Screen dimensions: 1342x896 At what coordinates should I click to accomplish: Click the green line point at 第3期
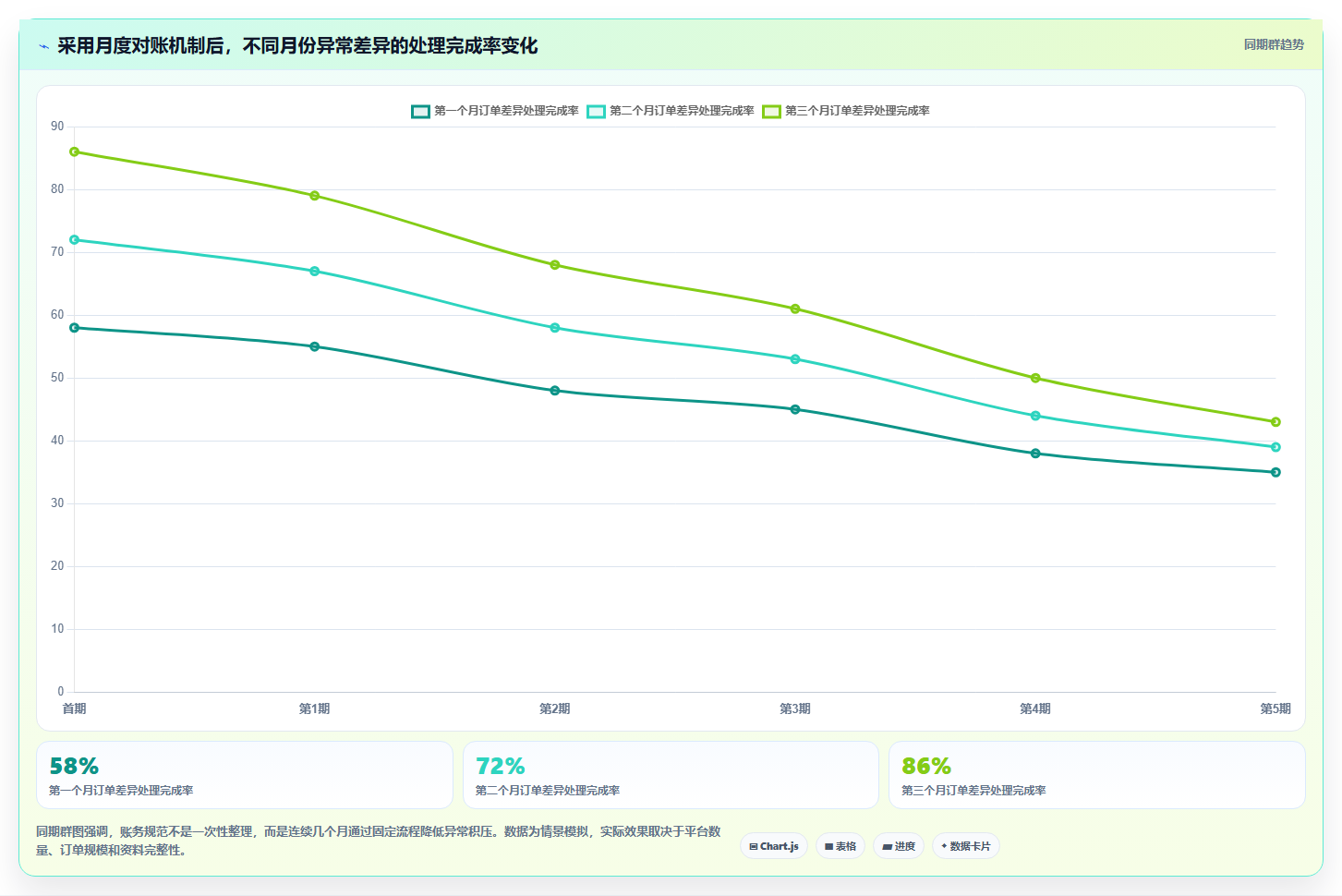[x=795, y=309]
